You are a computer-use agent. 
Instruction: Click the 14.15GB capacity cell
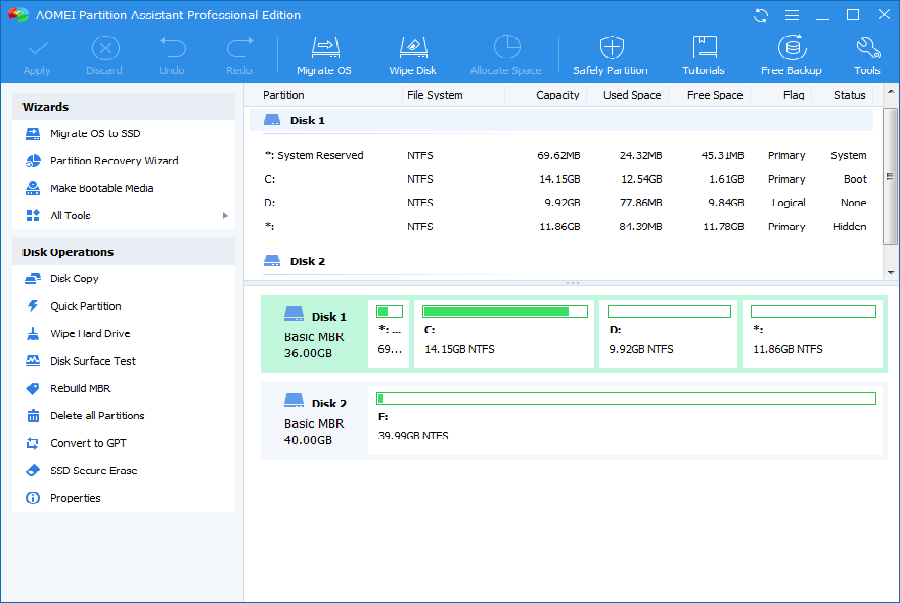(x=560, y=180)
